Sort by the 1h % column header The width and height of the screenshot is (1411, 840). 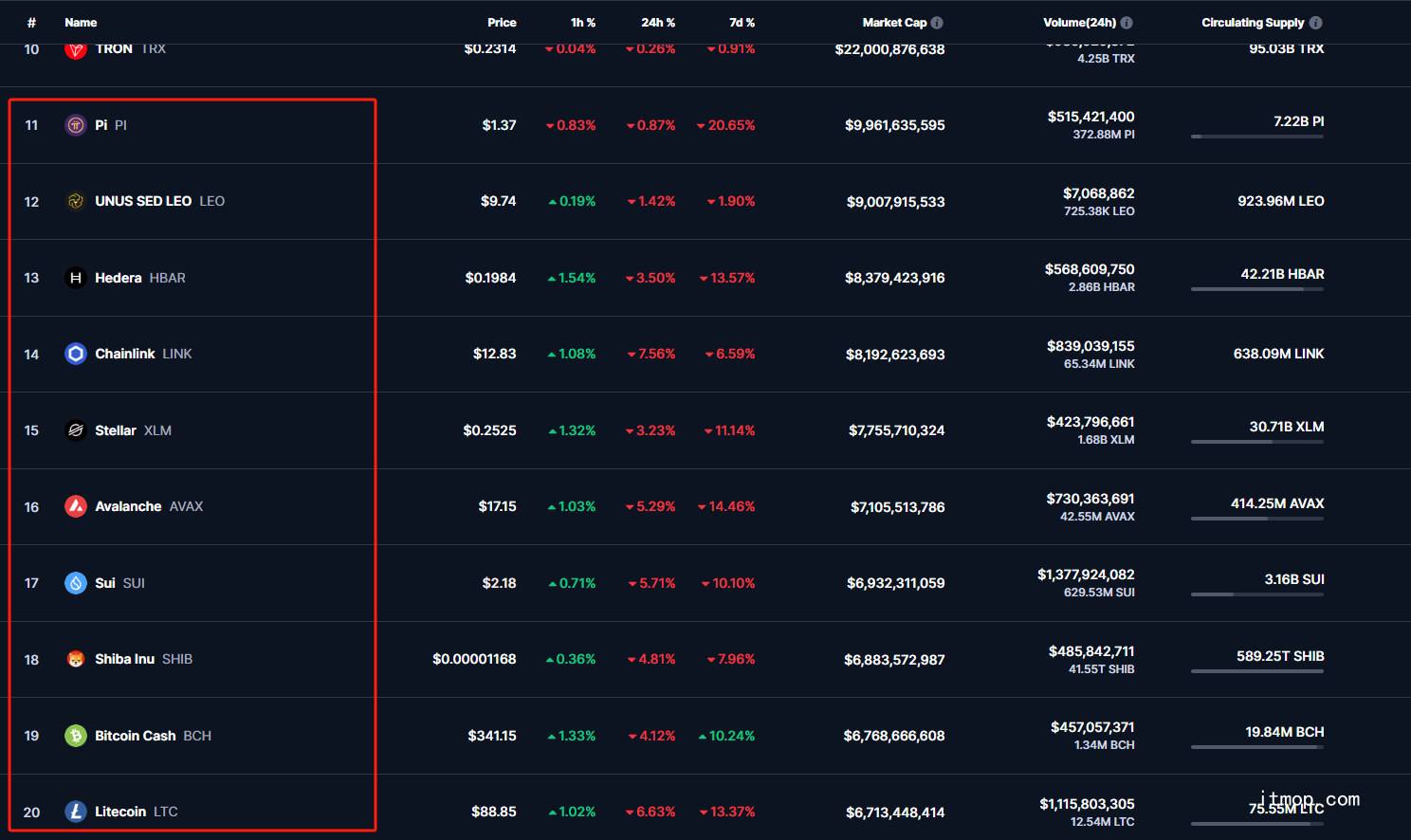point(583,23)
